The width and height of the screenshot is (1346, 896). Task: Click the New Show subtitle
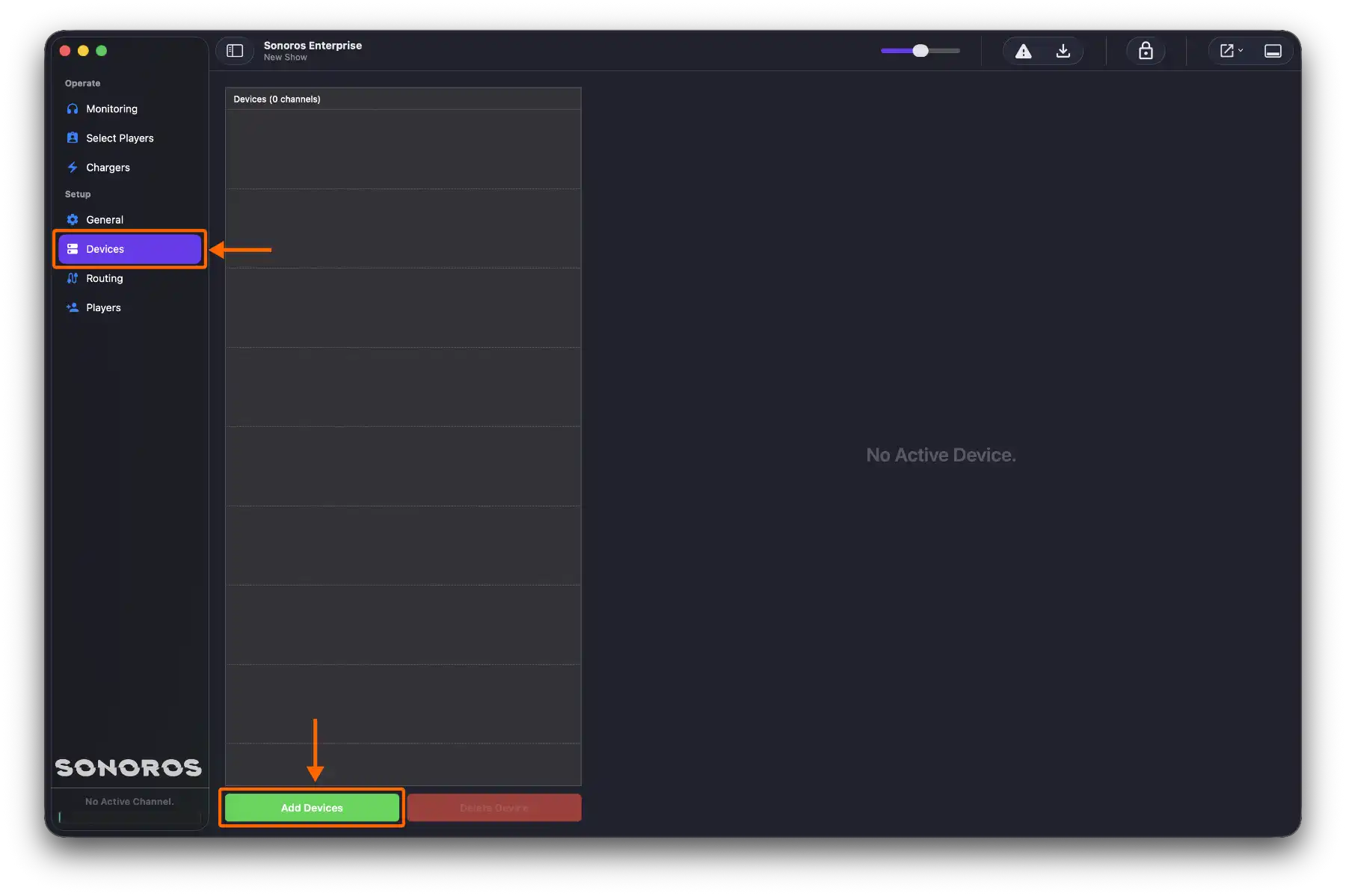[x=285, y=58]
